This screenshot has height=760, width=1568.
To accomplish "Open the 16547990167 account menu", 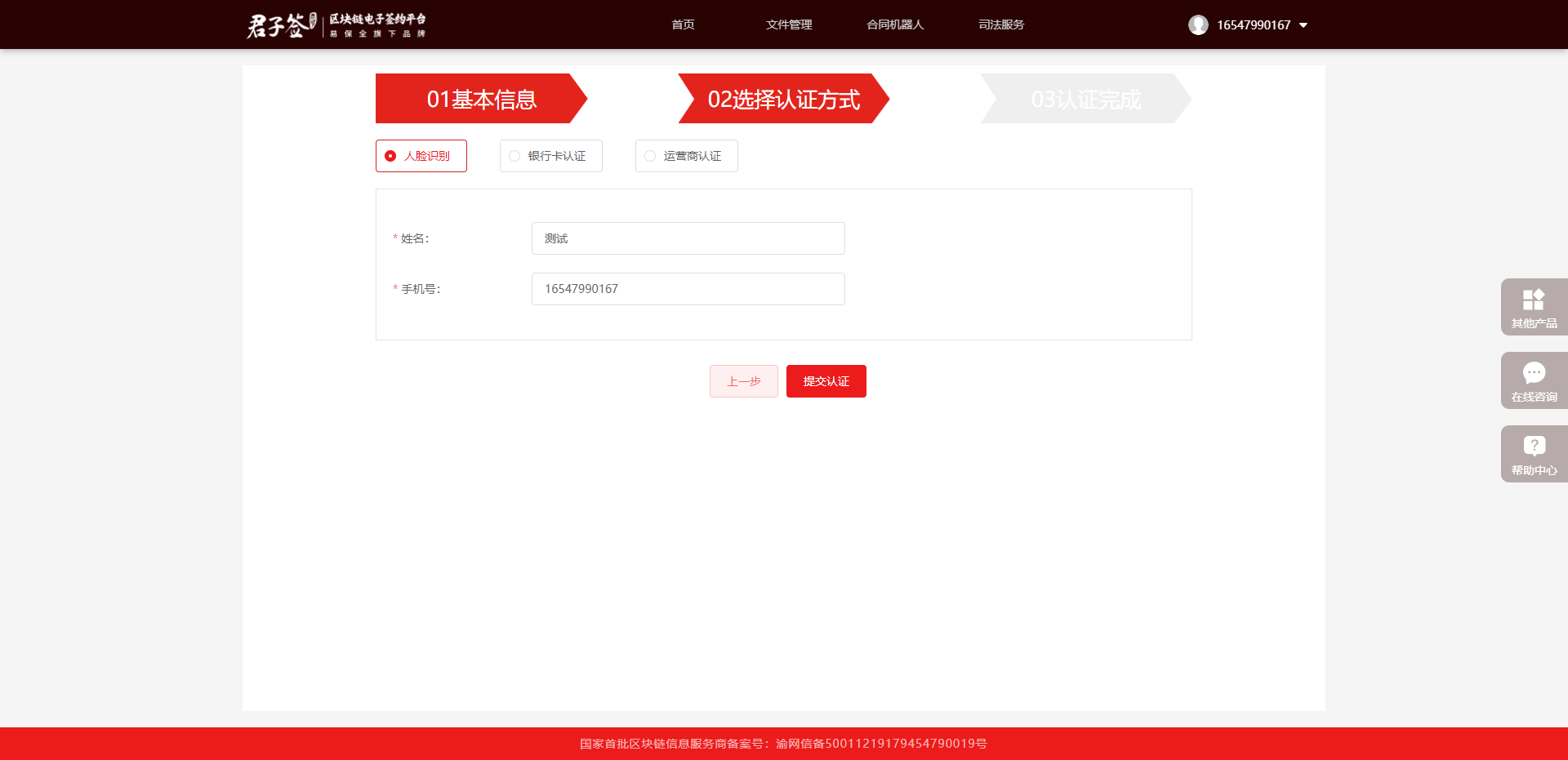I will click(1253, 25).
